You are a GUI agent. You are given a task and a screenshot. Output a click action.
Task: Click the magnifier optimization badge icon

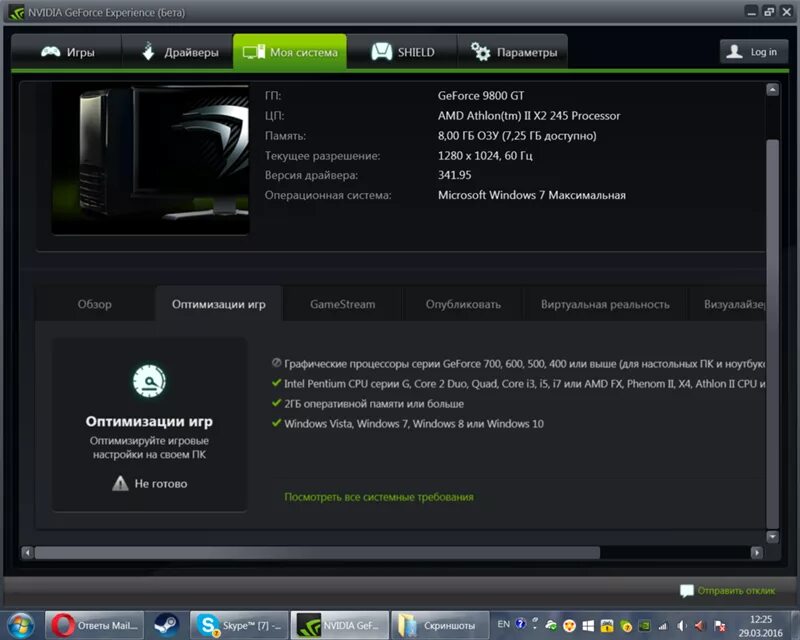[149, 381]
